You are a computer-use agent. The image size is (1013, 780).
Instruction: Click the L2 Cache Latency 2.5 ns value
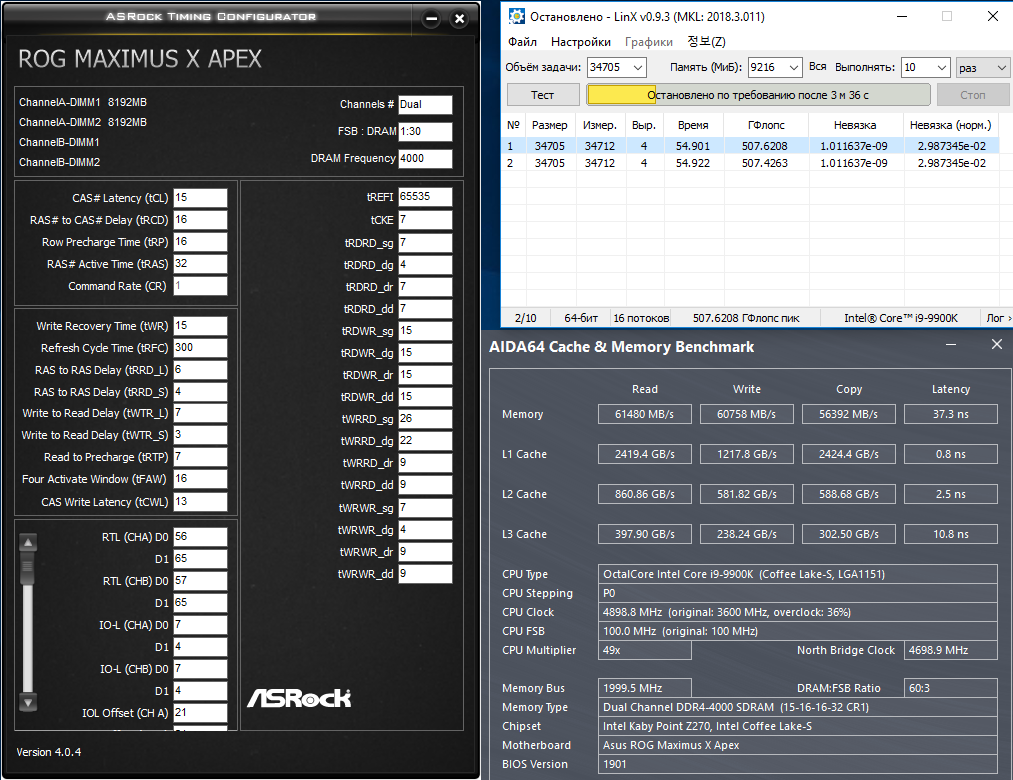(x=950, y=494)
